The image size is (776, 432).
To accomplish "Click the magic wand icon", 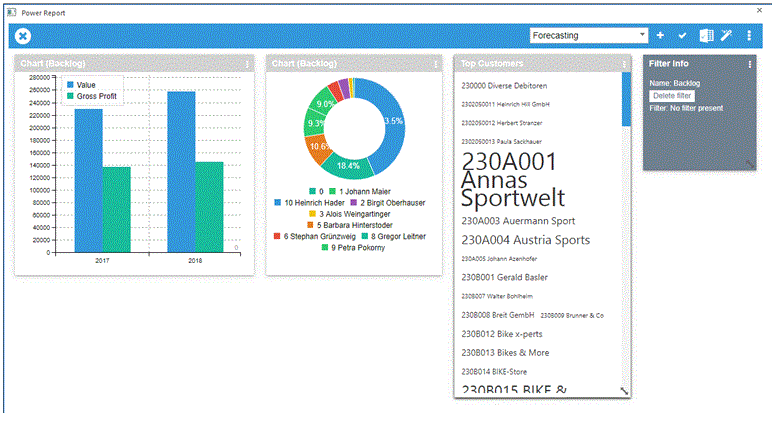I will pos(727,36).
